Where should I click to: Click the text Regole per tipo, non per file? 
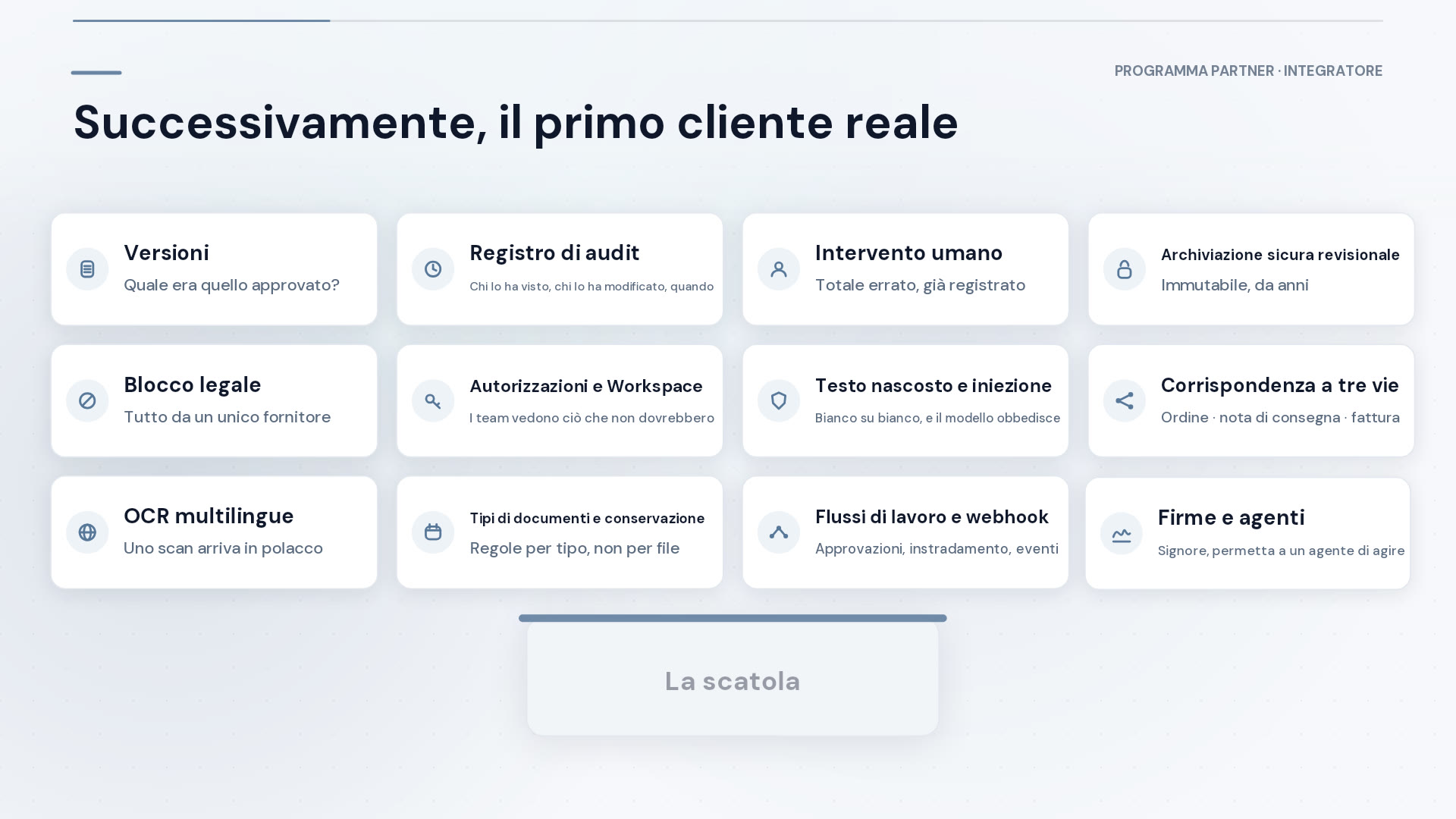[x=574, y=548]
